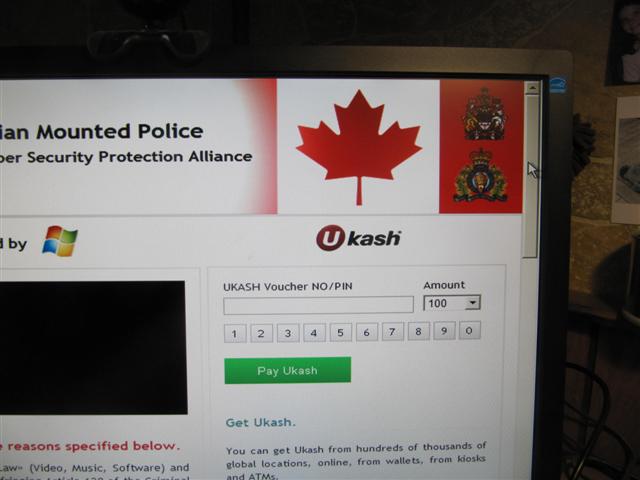Tap keypad digit 3
640x480 pixels.
tap(288, 333)
